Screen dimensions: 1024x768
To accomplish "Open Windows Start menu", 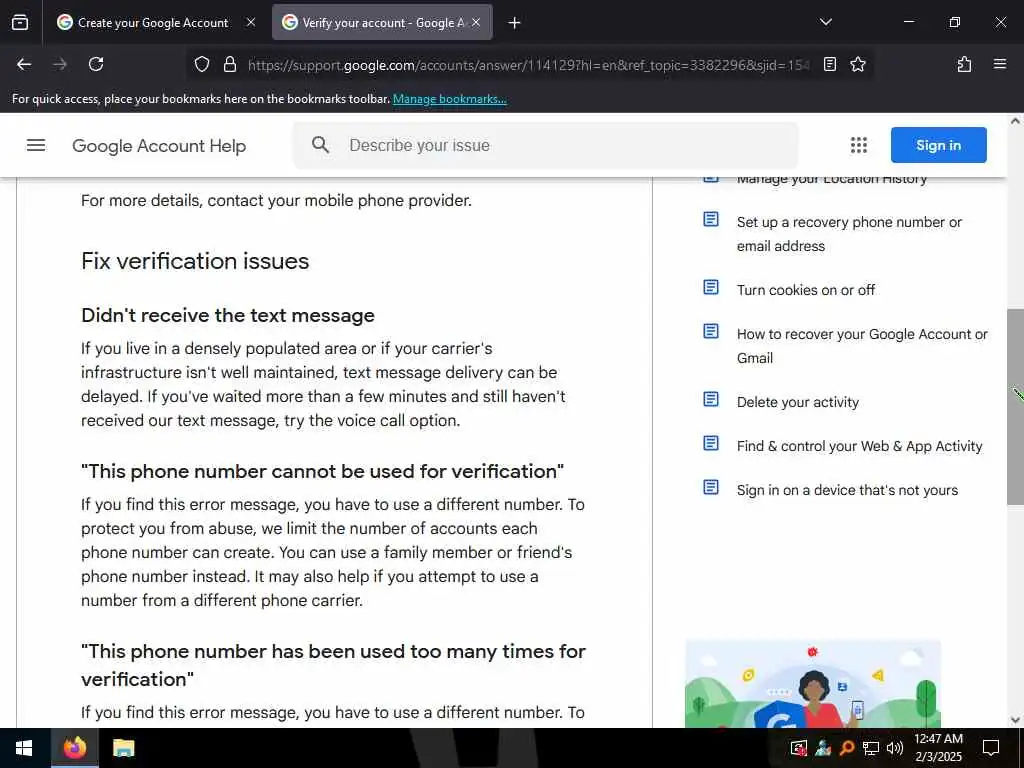I will coord(24,748).
